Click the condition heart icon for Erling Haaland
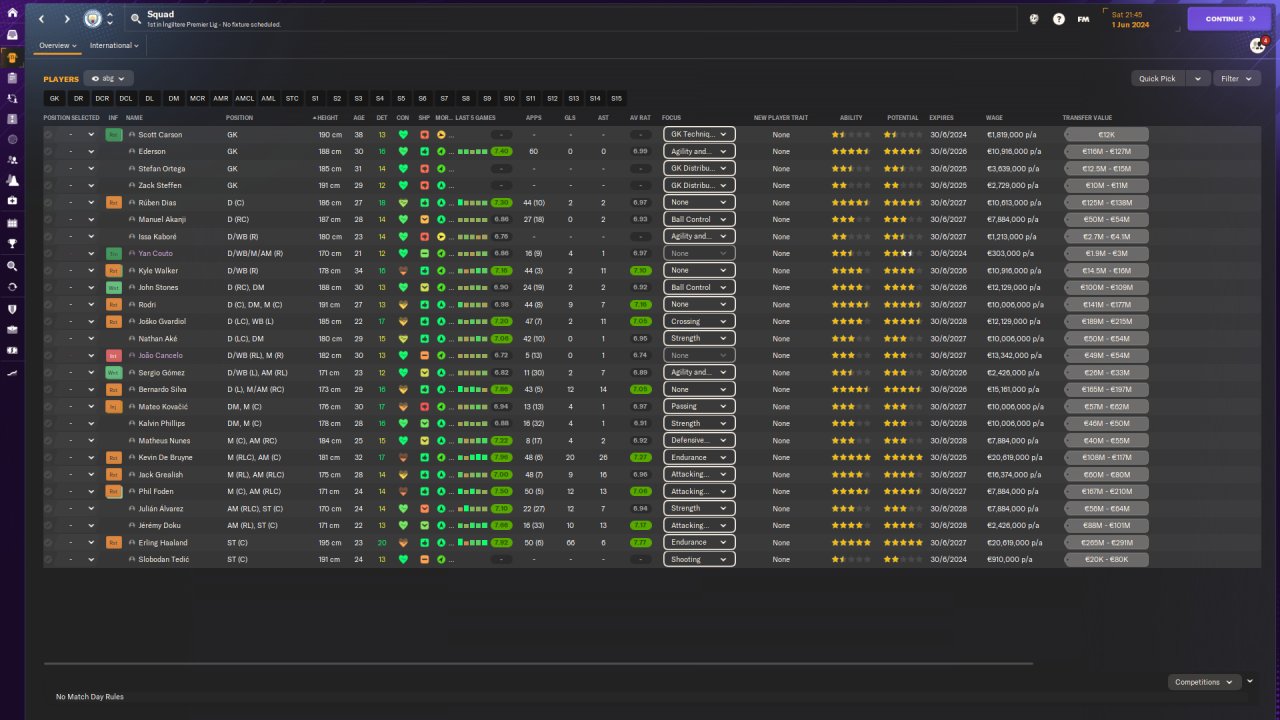This screenshot has height=720, width=1280. 404,542
